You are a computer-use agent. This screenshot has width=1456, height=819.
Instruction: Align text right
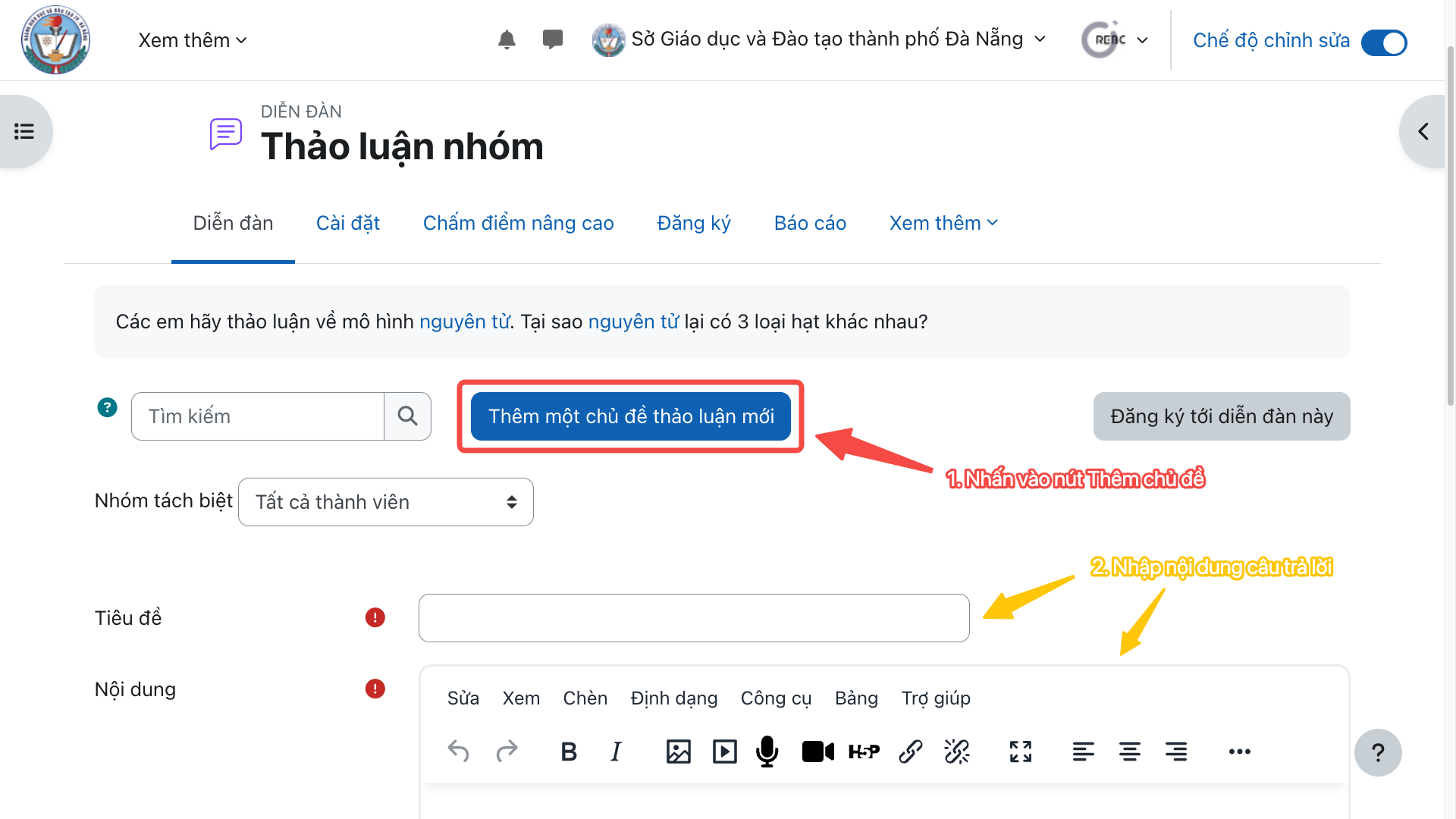[x=1176, y=752]
